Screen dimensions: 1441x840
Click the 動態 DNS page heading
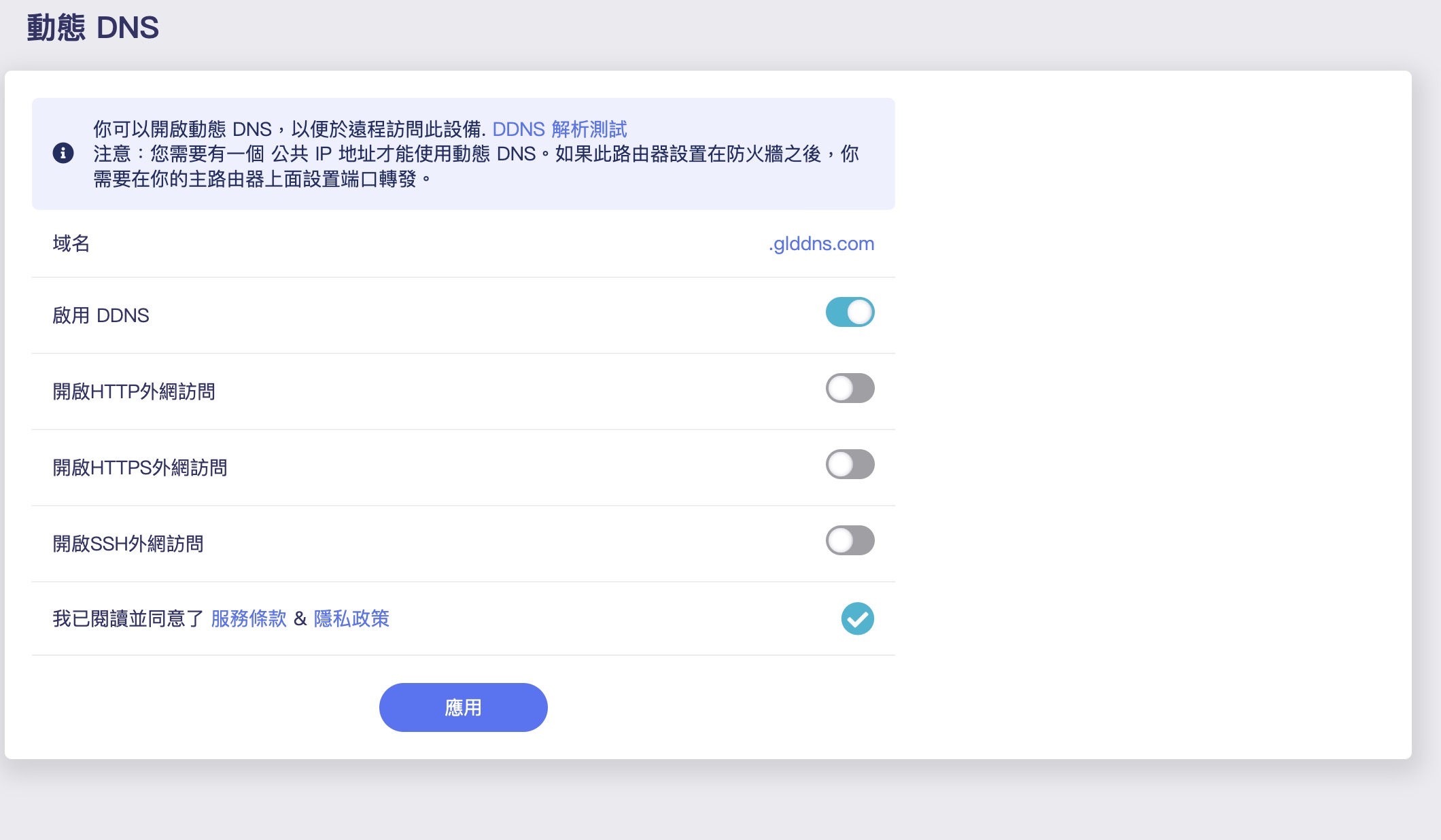(x=93, y=29)
